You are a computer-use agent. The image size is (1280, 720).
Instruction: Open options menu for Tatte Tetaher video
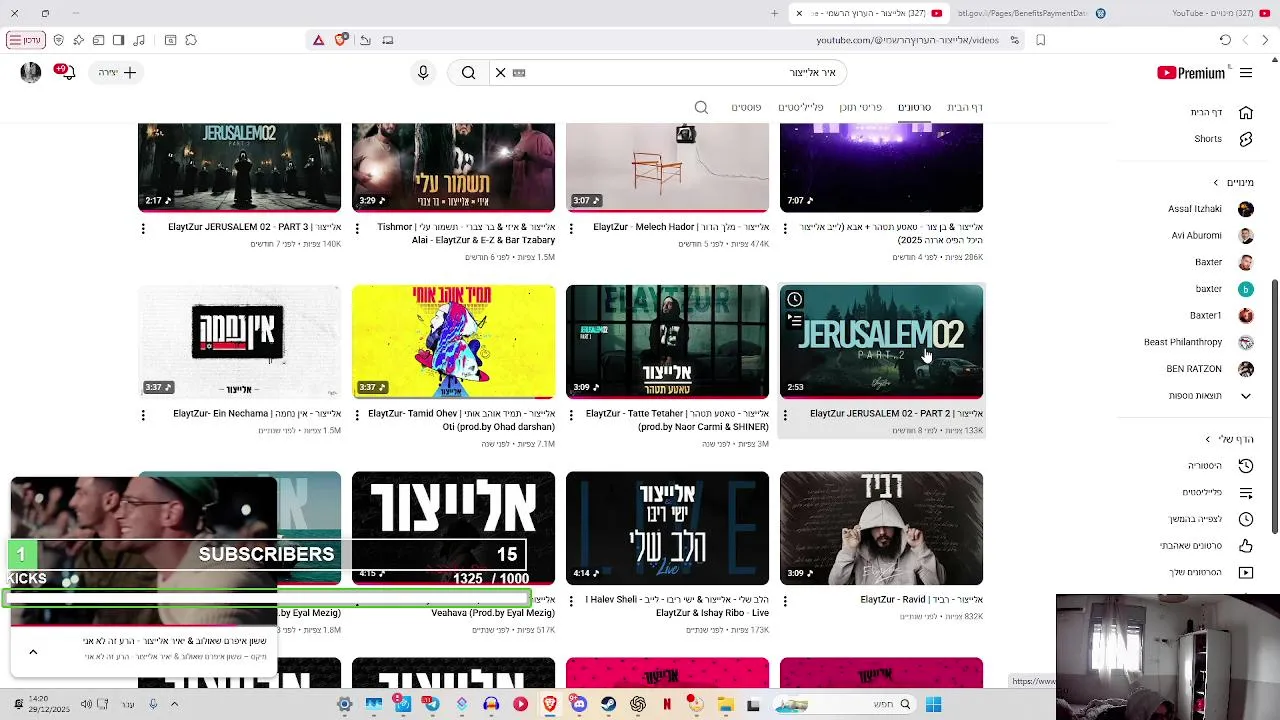click(571, 414)
